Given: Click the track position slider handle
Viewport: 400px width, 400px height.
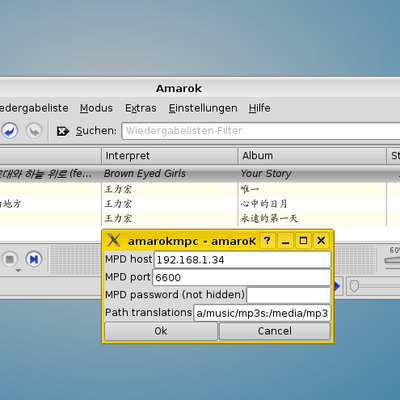Looking at the screenshot, I should click(x=354, y=286).
